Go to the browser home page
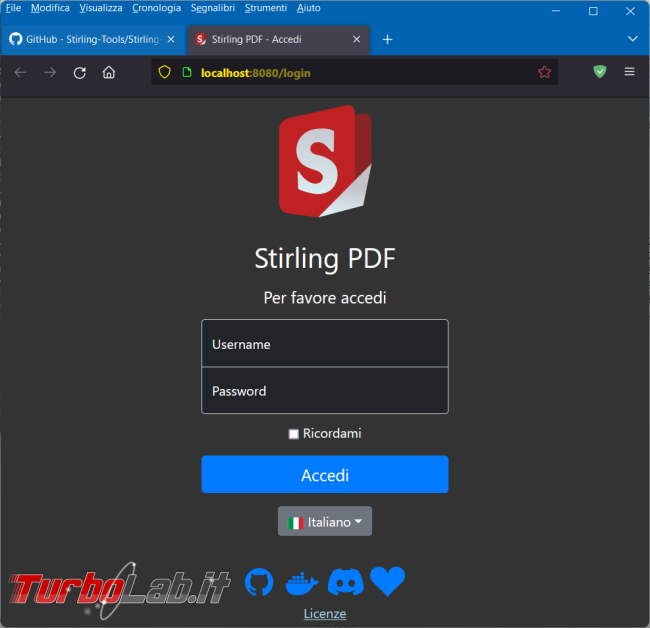Viewport: 650px width, 628px height. point(109,73)
